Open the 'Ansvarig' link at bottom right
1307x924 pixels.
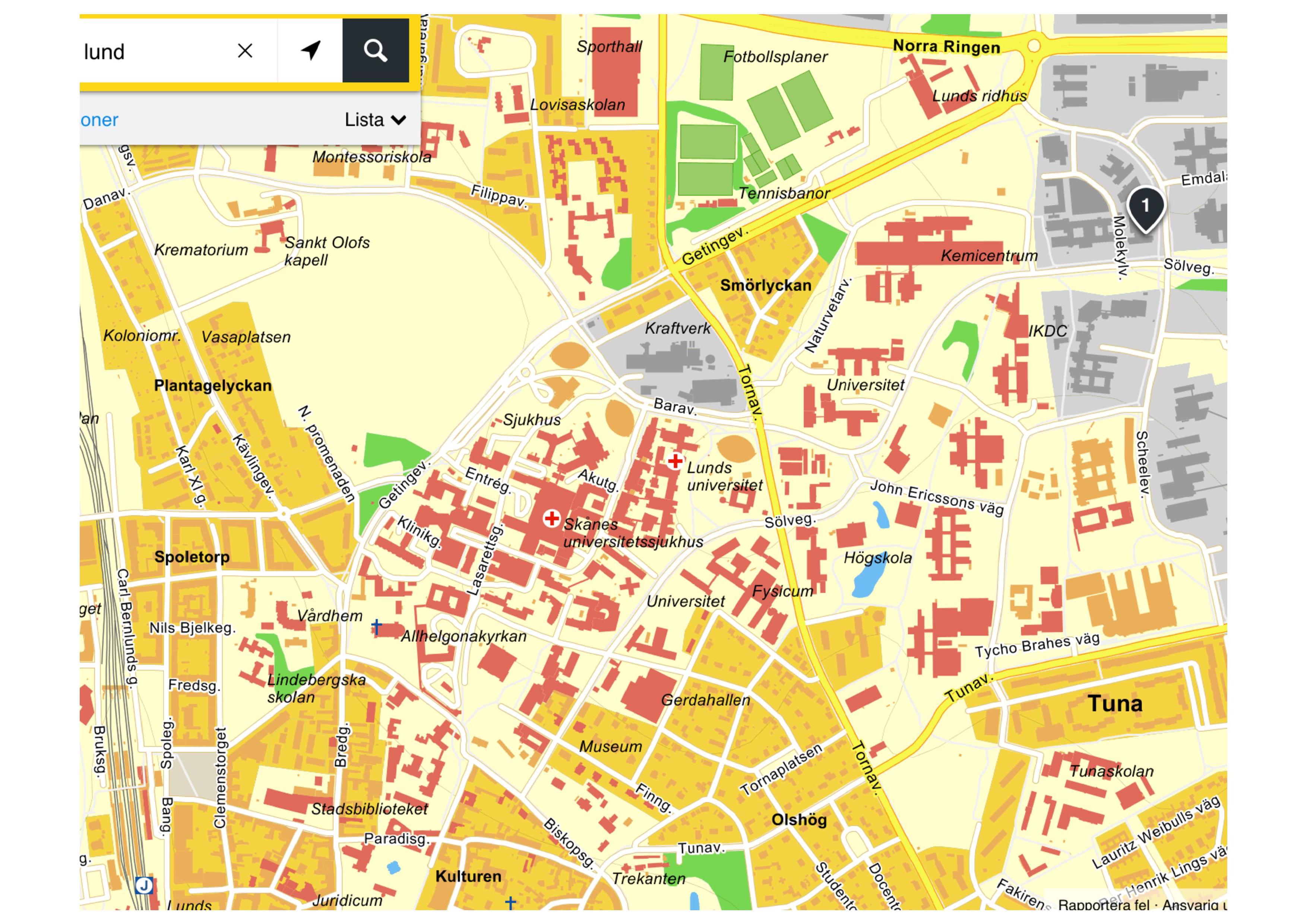[1193, 905]
